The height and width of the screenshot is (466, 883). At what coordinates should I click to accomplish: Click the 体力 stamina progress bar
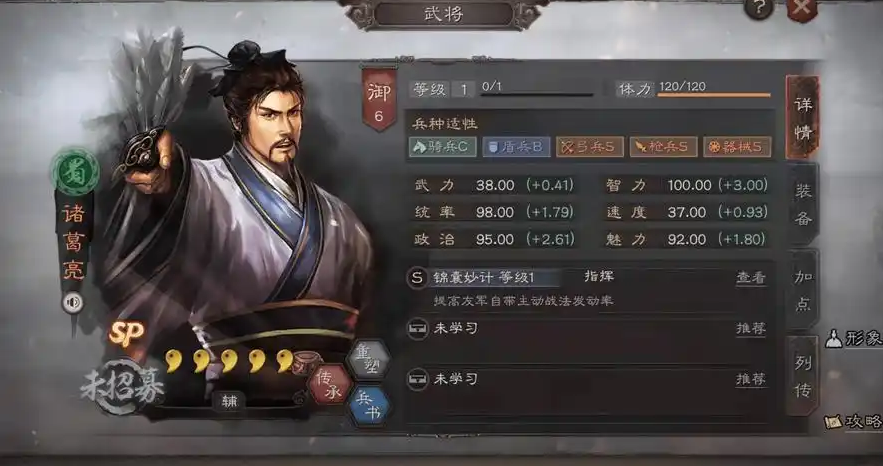pos(713,95)
